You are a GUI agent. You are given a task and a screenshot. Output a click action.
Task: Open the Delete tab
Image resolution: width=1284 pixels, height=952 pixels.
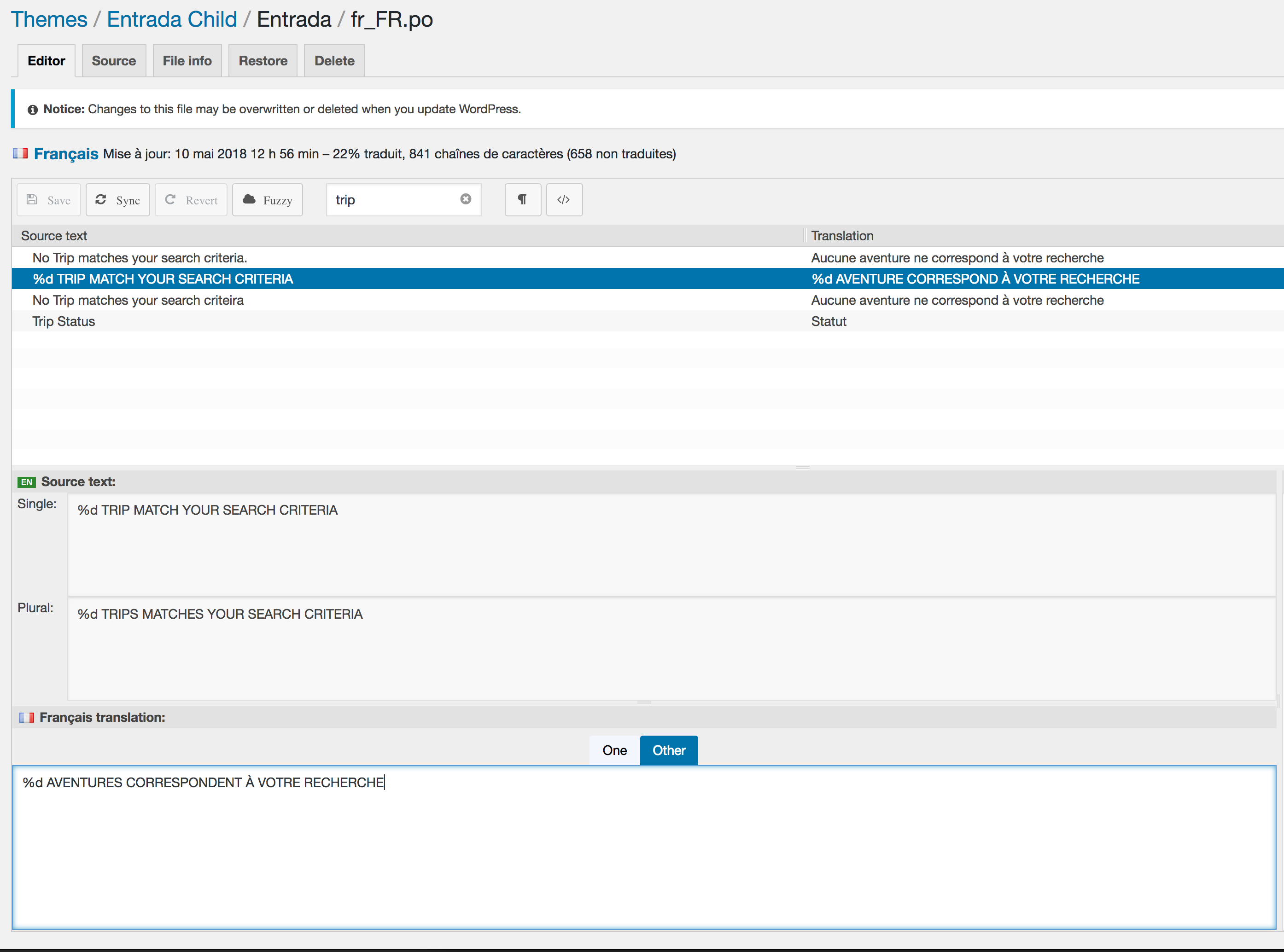pyautogui.click(x=334, y=60)
